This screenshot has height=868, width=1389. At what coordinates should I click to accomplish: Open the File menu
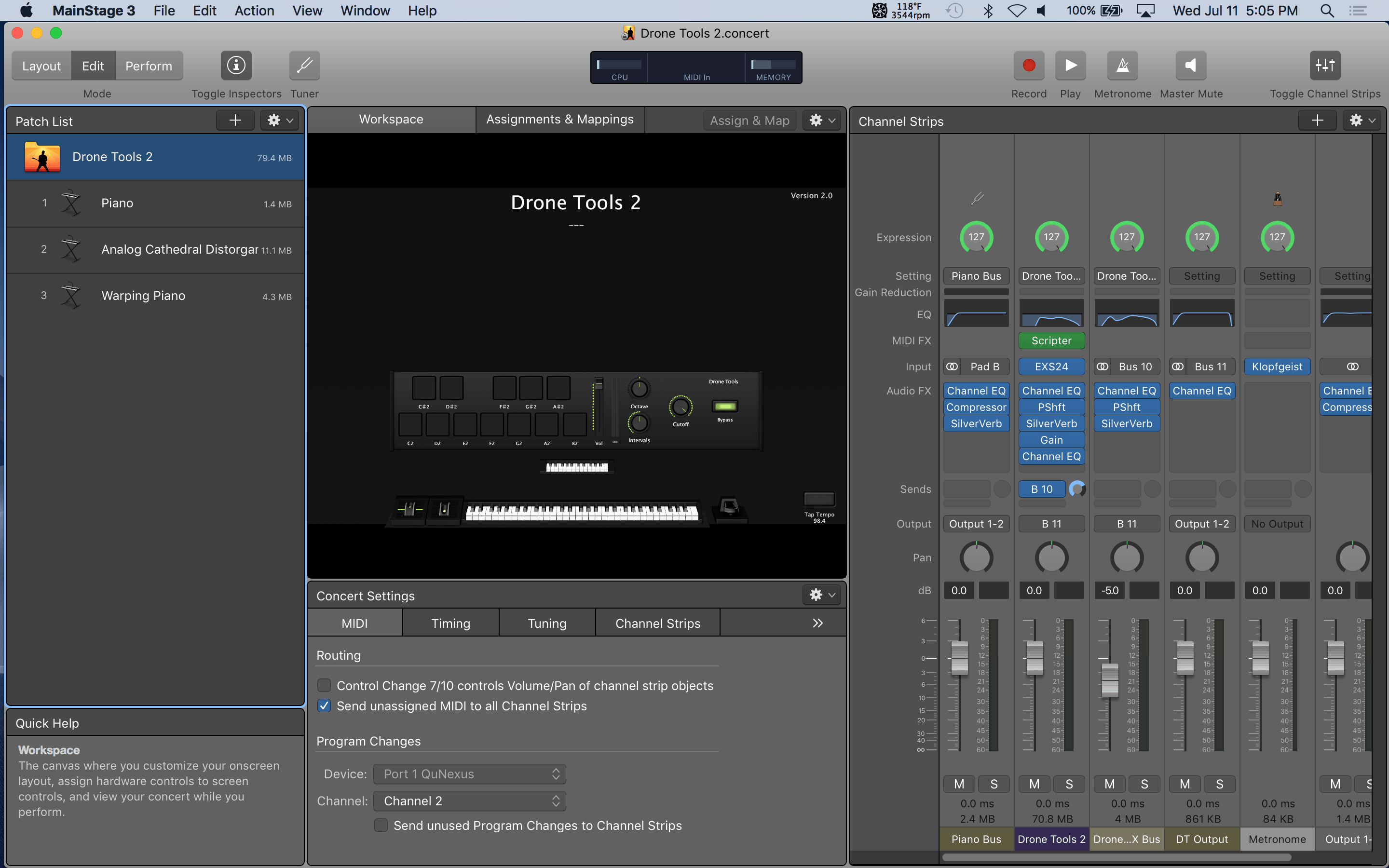(x=164, y=10)
